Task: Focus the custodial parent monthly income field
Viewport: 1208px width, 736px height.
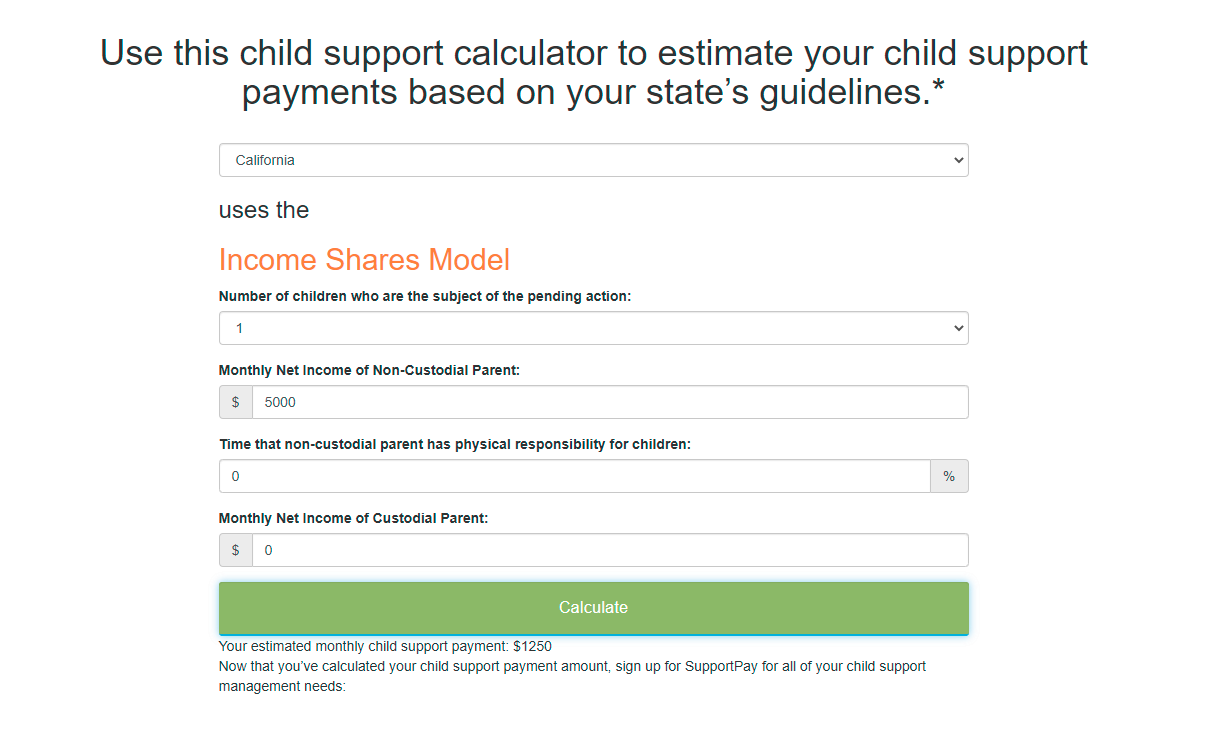Action: [610, 550]
